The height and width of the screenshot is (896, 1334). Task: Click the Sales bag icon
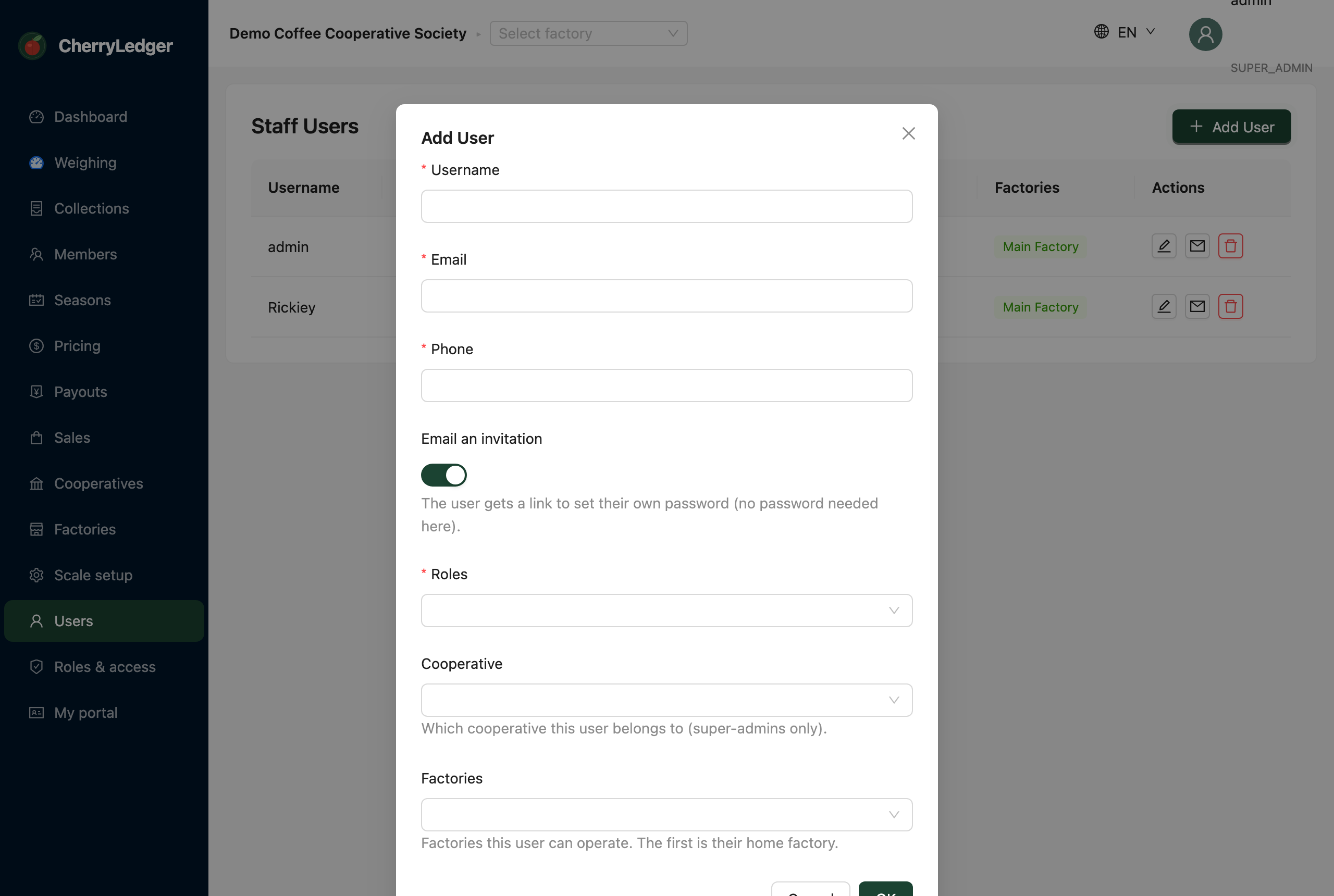coord(36,438)
